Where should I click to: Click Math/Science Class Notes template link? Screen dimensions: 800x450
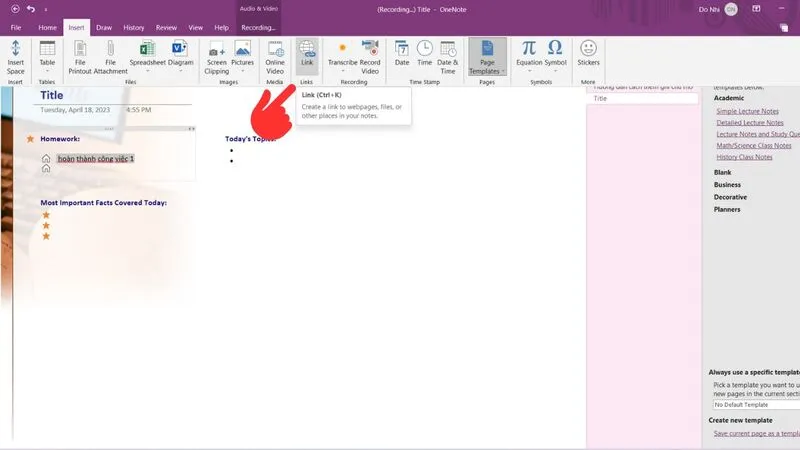pyautogui.click(x=753, y=145)
